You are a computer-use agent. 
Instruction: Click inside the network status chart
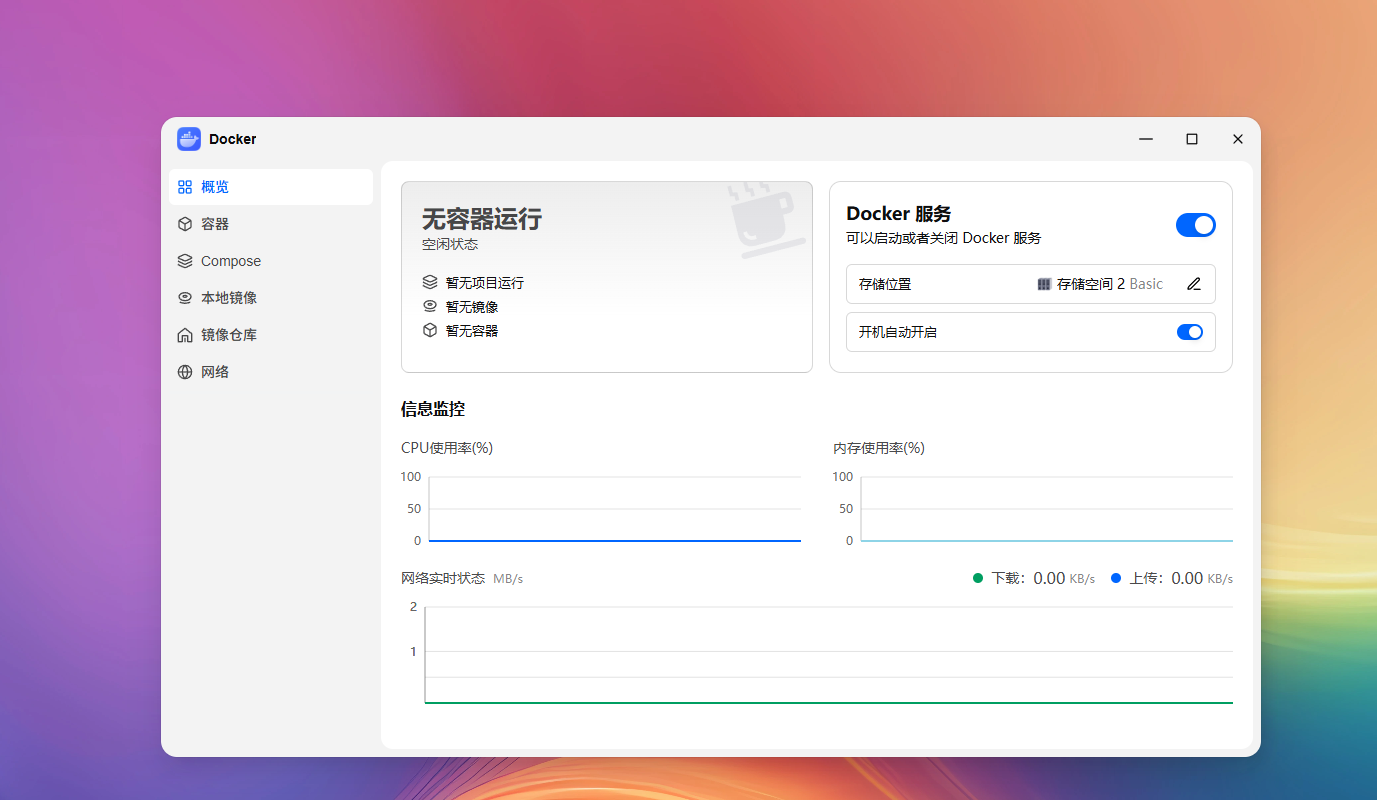[829, 655]
